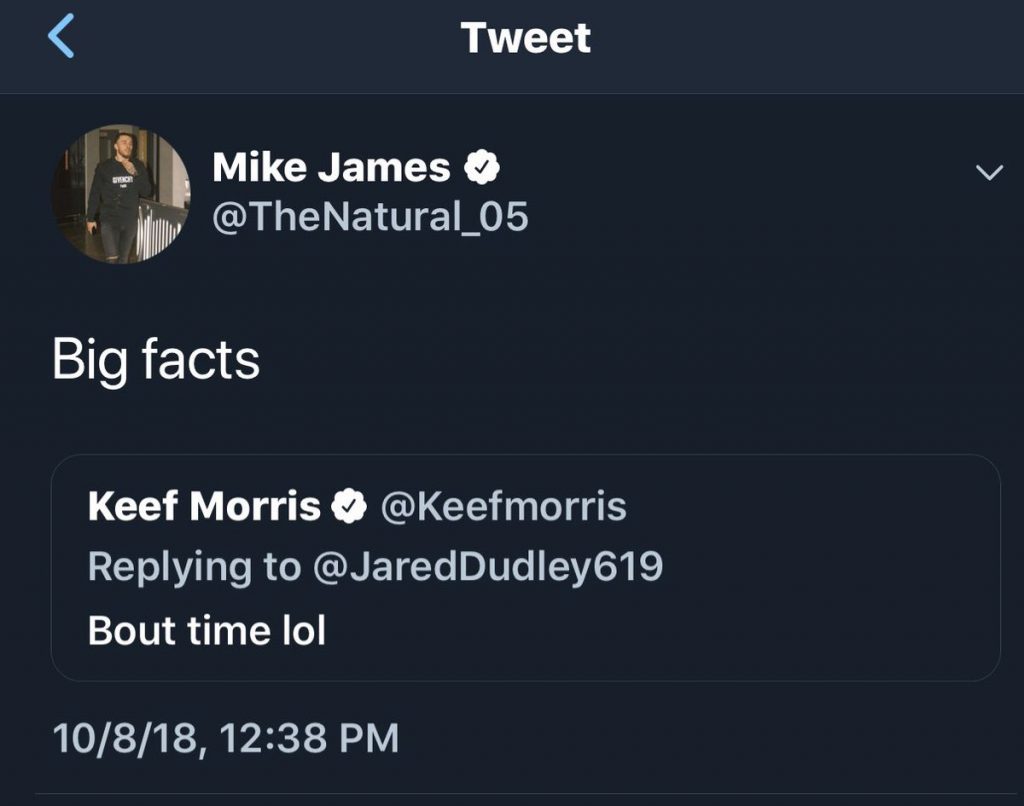
Task: Tap the Tweet header title
Action: pyautogui.click(x=525, y=38)
